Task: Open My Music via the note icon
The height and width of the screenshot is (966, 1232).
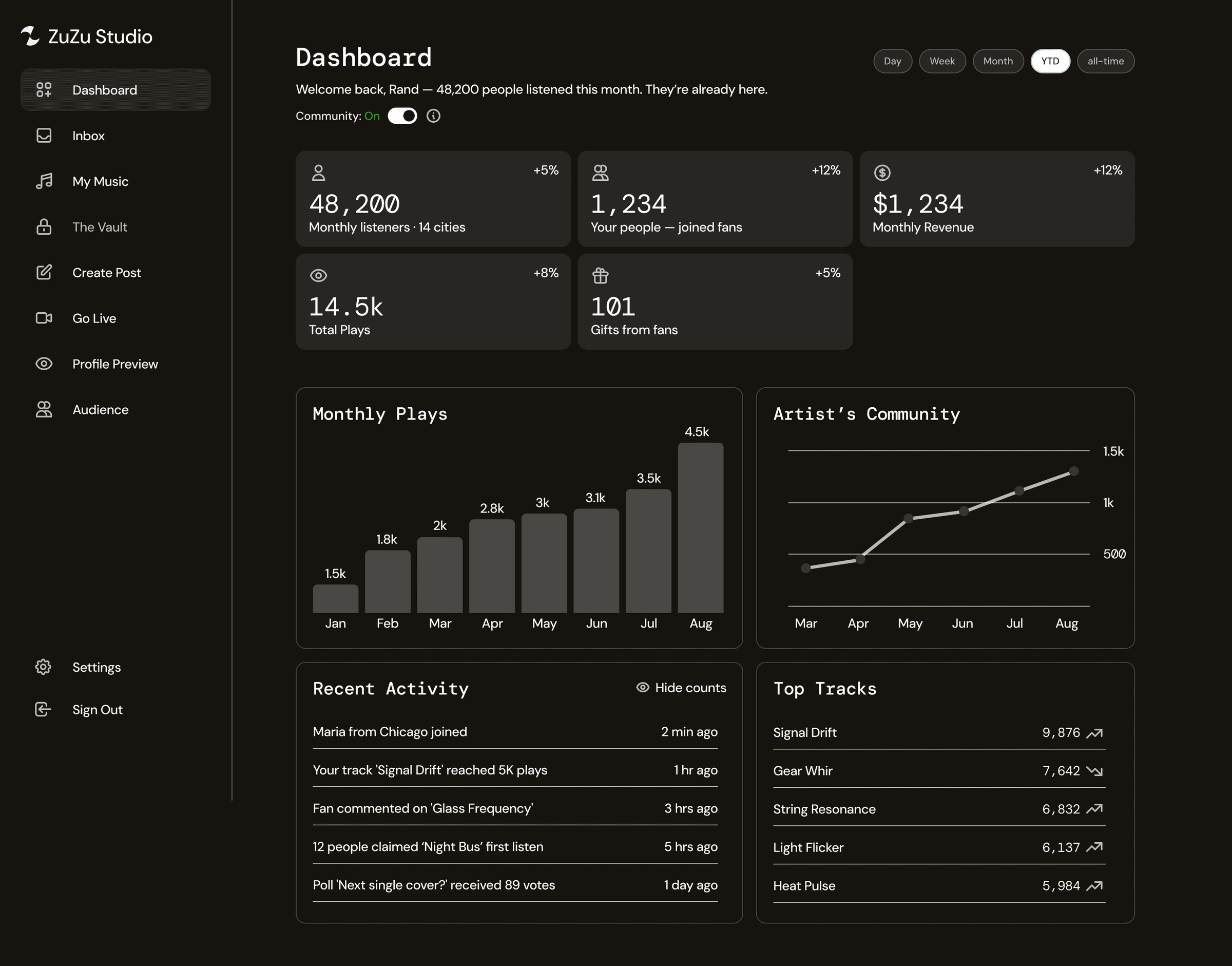Action: 44,182
